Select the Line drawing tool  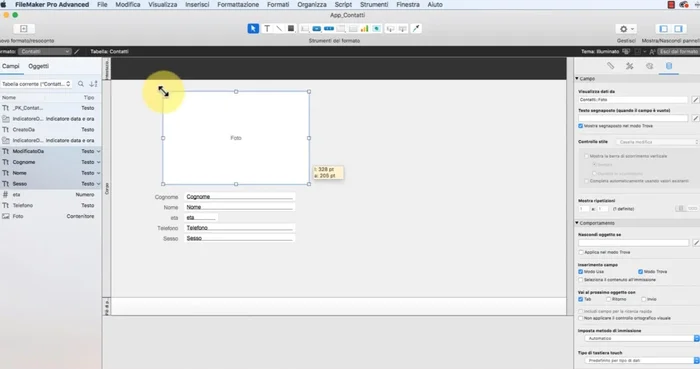click(279, 29)
